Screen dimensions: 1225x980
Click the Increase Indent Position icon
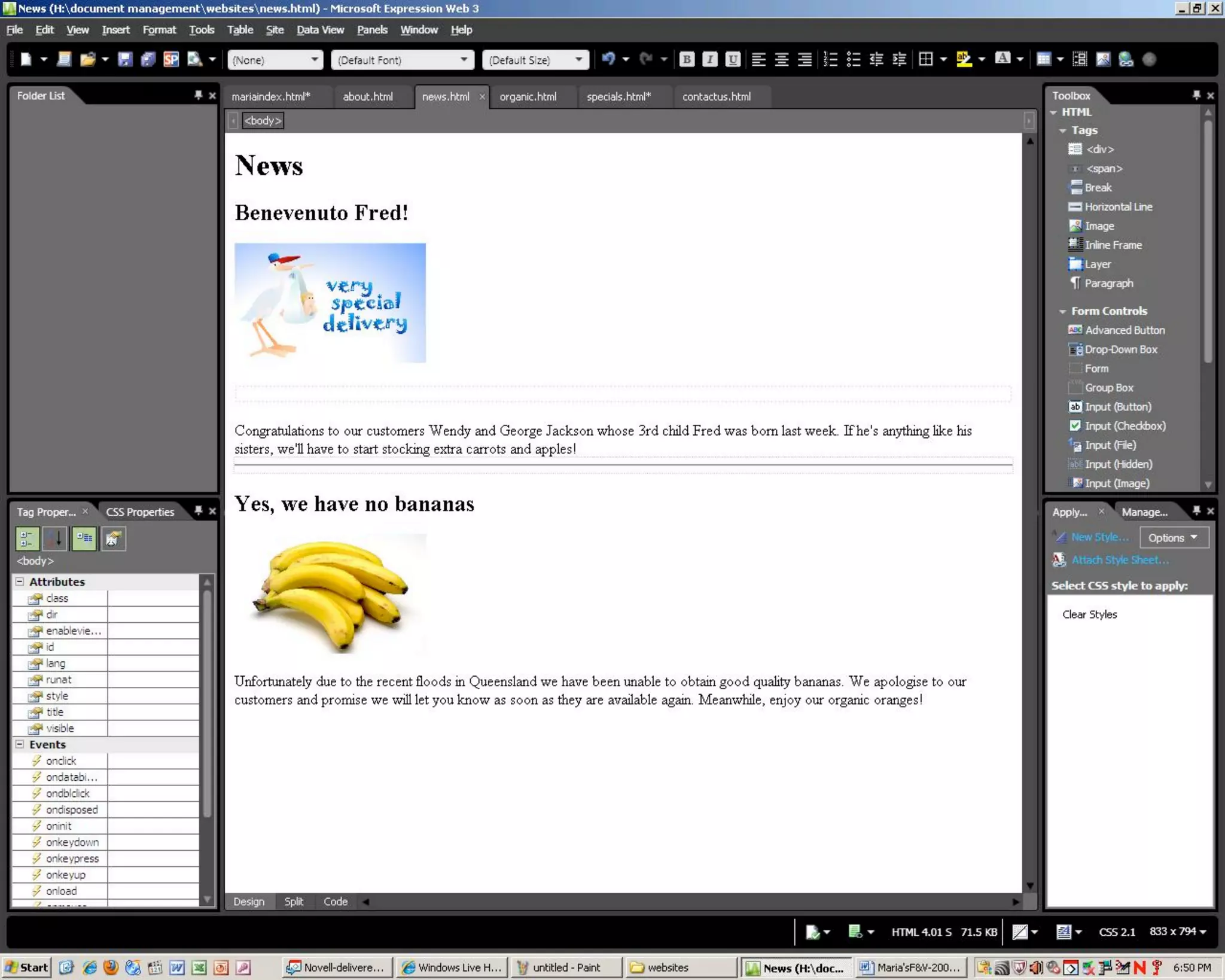pyautogui.click(x=899, y=59)
